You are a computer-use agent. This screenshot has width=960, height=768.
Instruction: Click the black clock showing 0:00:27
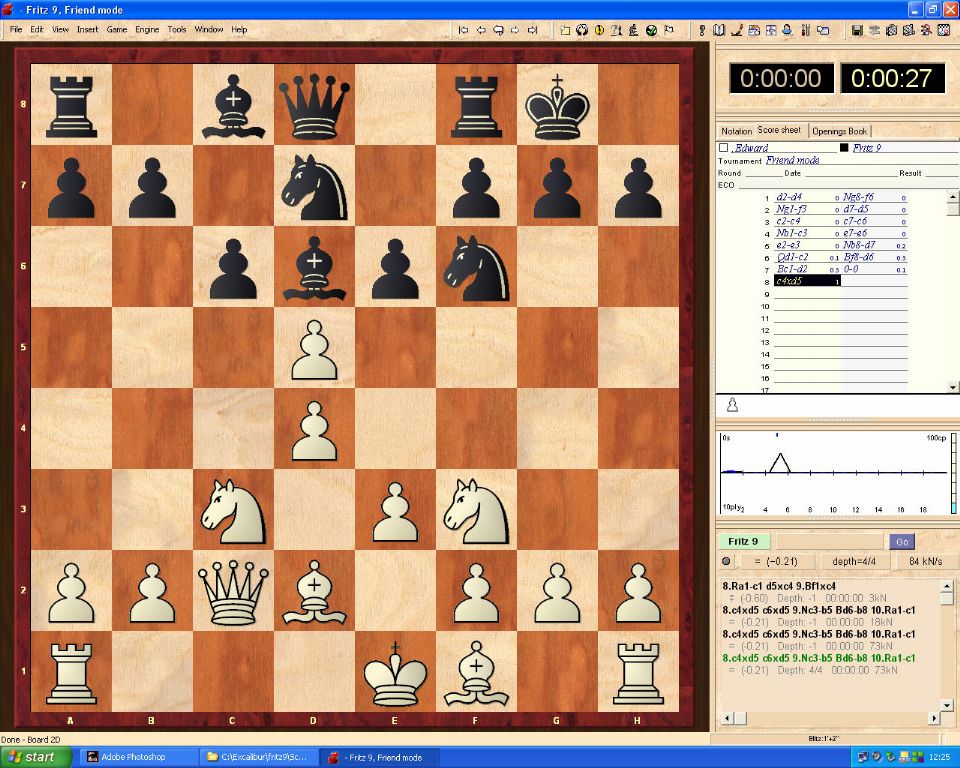click(892, 78)
